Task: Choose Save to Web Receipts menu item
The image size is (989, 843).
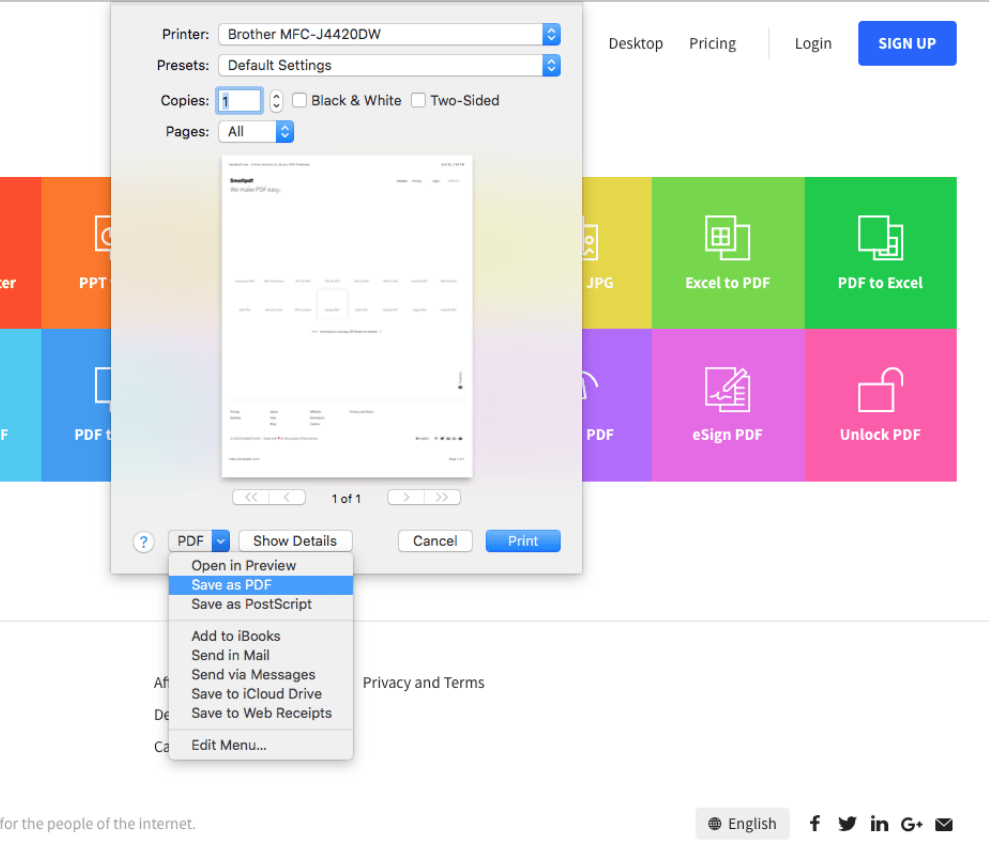Action: tap(260, 713)
